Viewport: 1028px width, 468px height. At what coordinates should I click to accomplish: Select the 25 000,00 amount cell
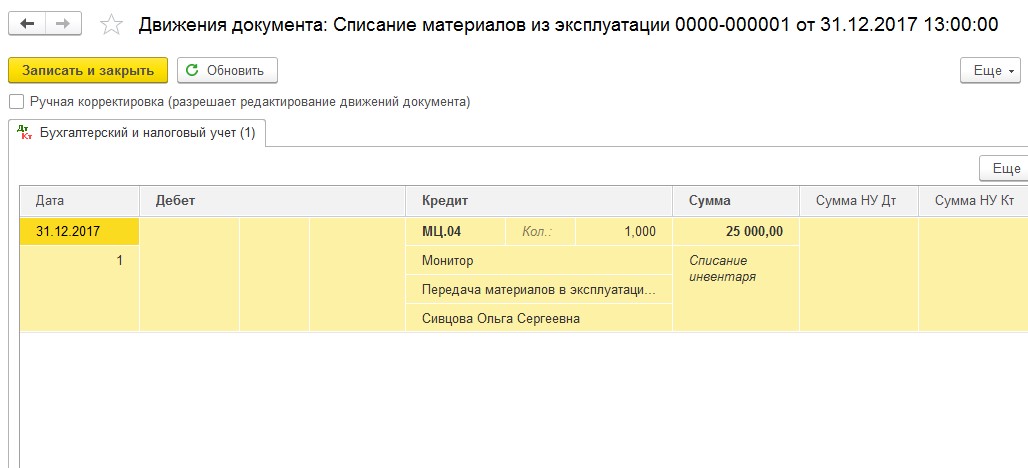735,232
